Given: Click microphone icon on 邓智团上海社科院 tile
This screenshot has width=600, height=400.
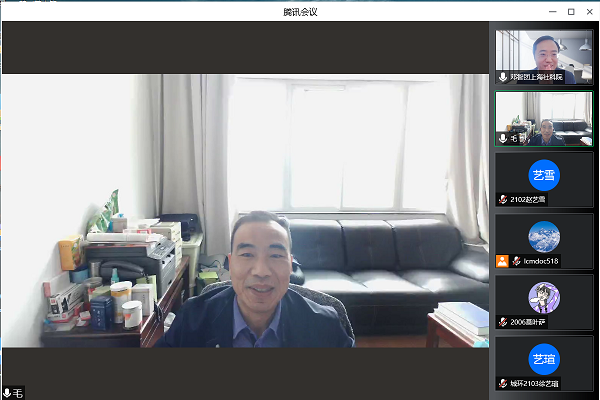Looking at the screenshot, I should click(503, 77).
